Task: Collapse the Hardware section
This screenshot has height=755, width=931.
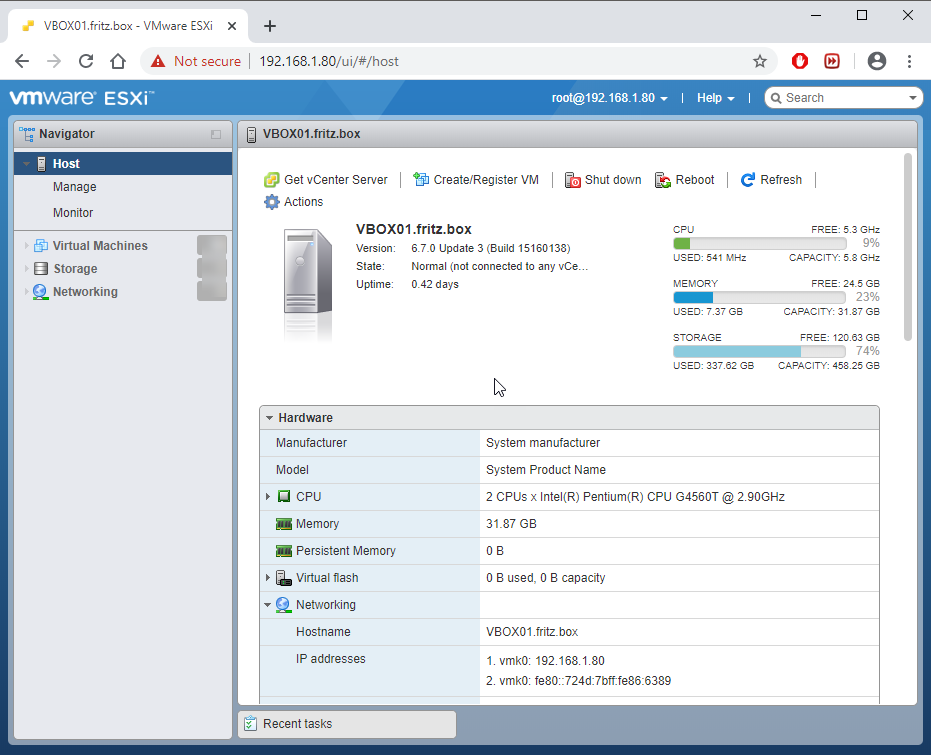Action: [270, 418]
